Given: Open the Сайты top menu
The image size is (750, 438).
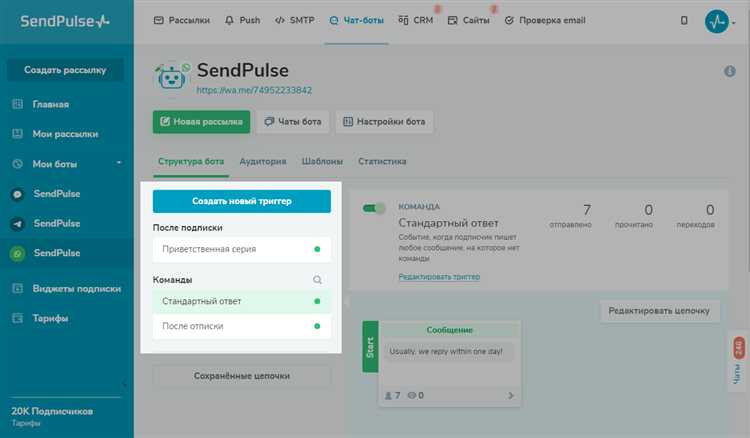Looking at the screenshot, I should click(x=468, y=20).
